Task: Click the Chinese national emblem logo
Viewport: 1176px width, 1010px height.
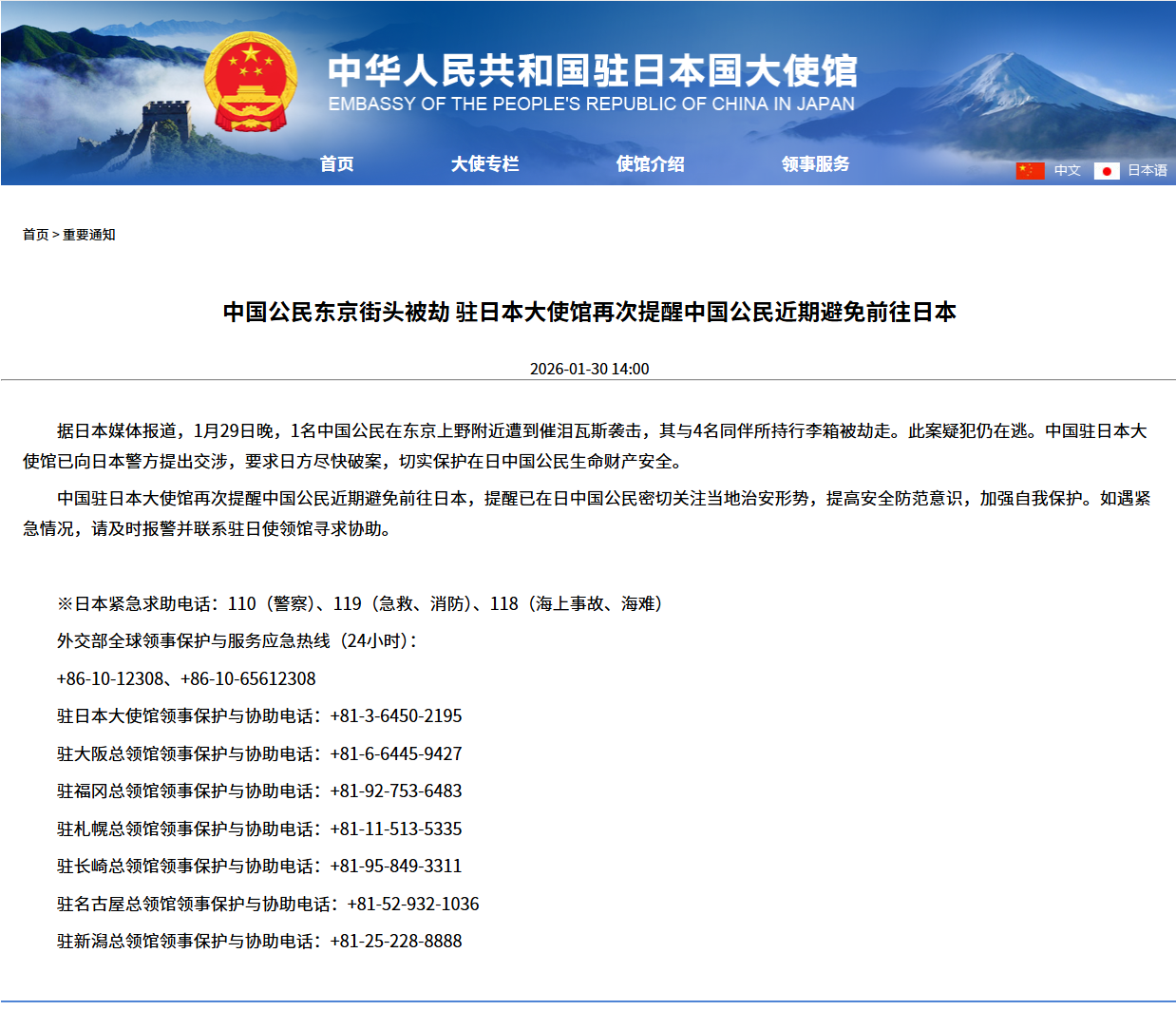Action: click(x=250, y=83)
